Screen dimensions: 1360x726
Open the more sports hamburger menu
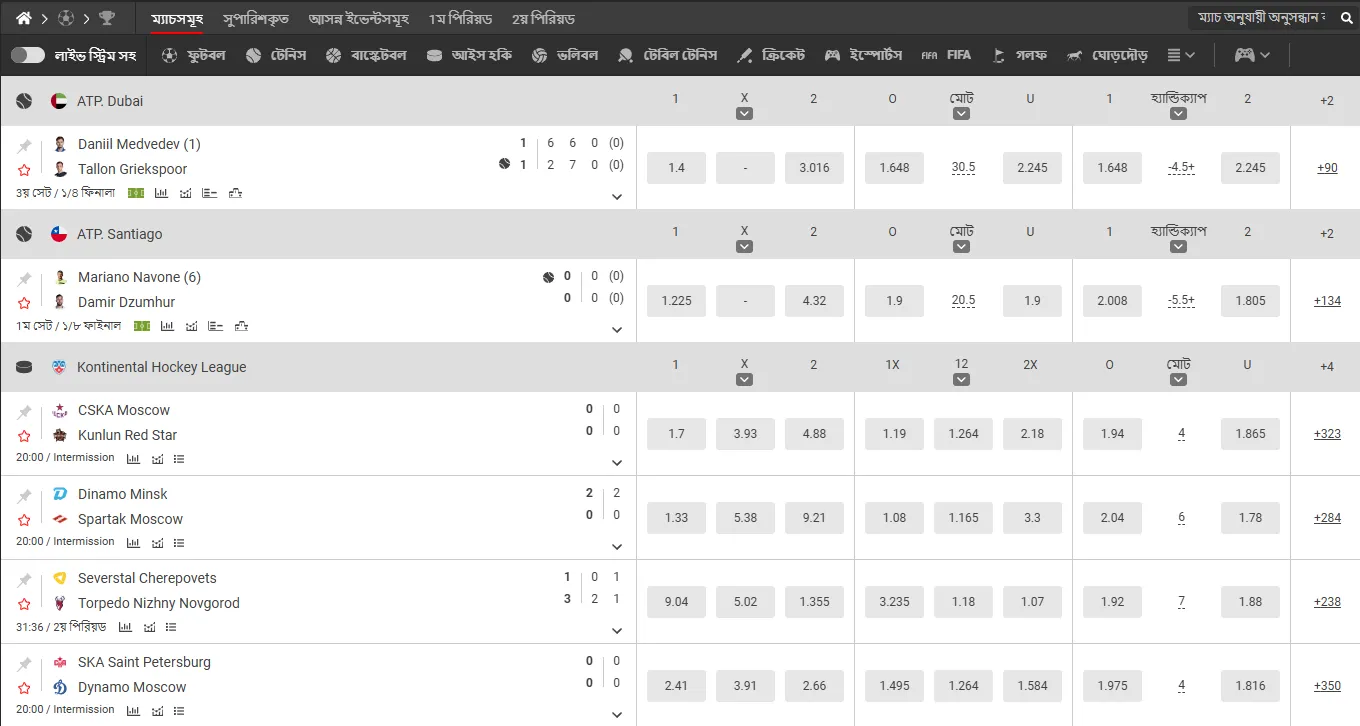coord(1181,55)
